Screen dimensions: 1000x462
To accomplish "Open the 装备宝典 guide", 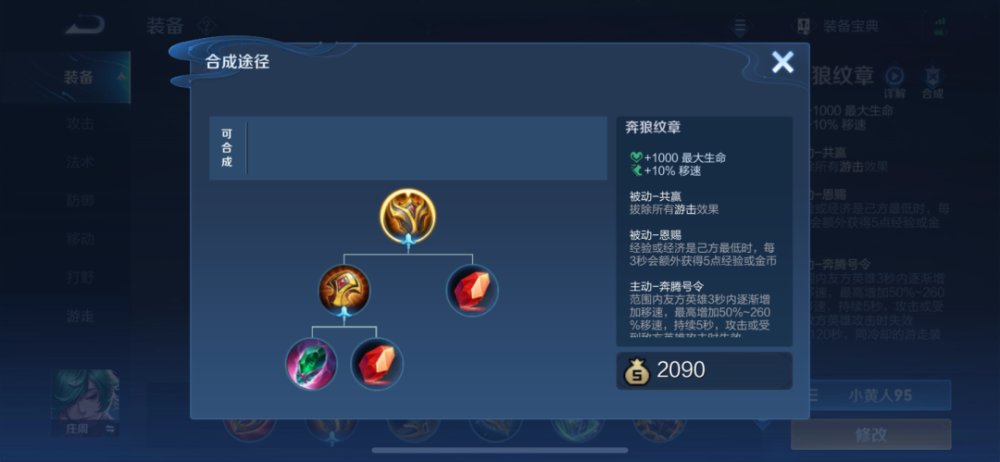I will pyautogui.click(x=836, y=26).
